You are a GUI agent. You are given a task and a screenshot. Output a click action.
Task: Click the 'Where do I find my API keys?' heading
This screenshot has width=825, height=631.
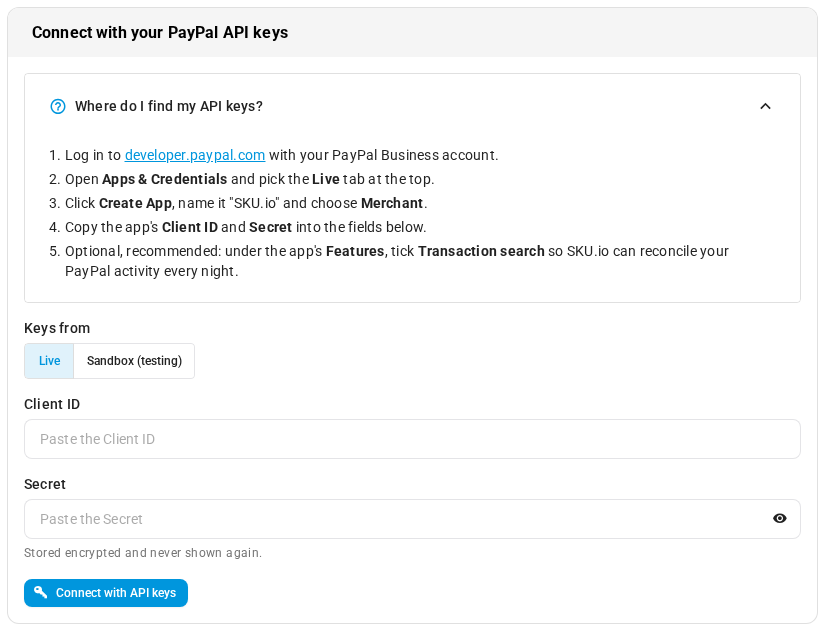click(169, 106)
